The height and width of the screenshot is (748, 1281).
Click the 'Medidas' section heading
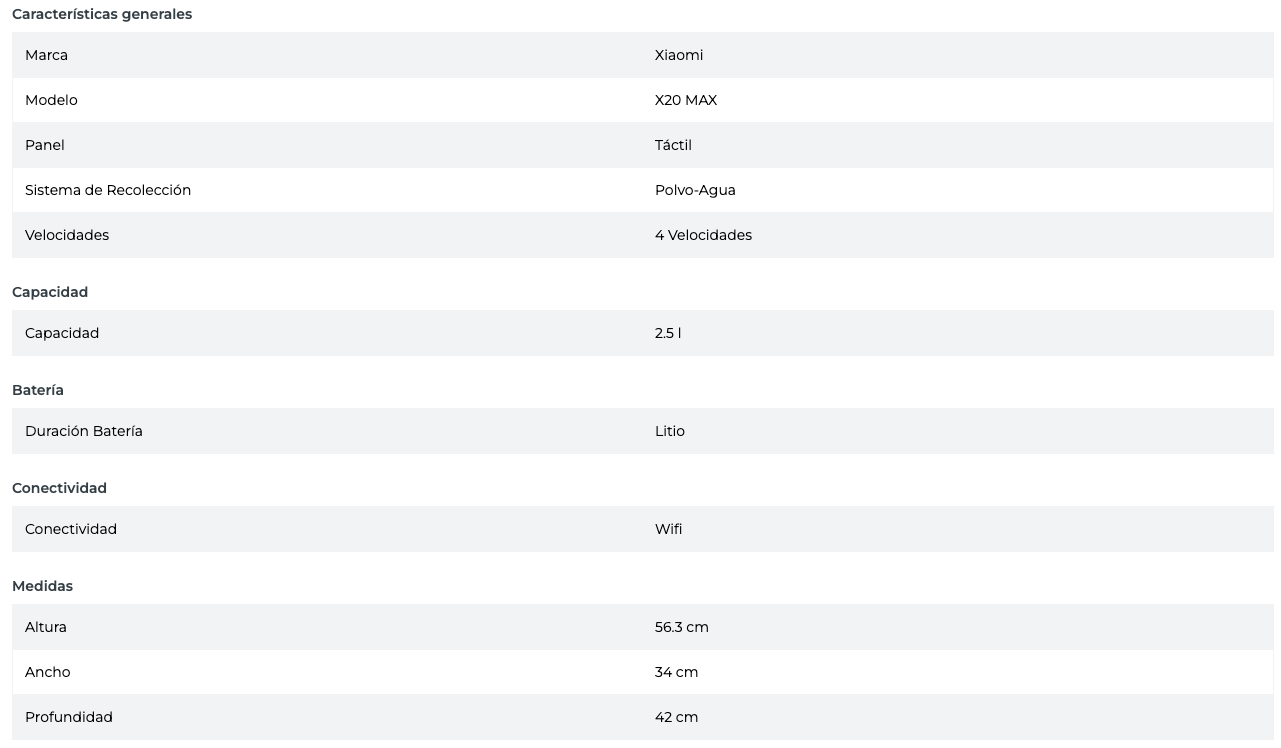pos(42,586)
